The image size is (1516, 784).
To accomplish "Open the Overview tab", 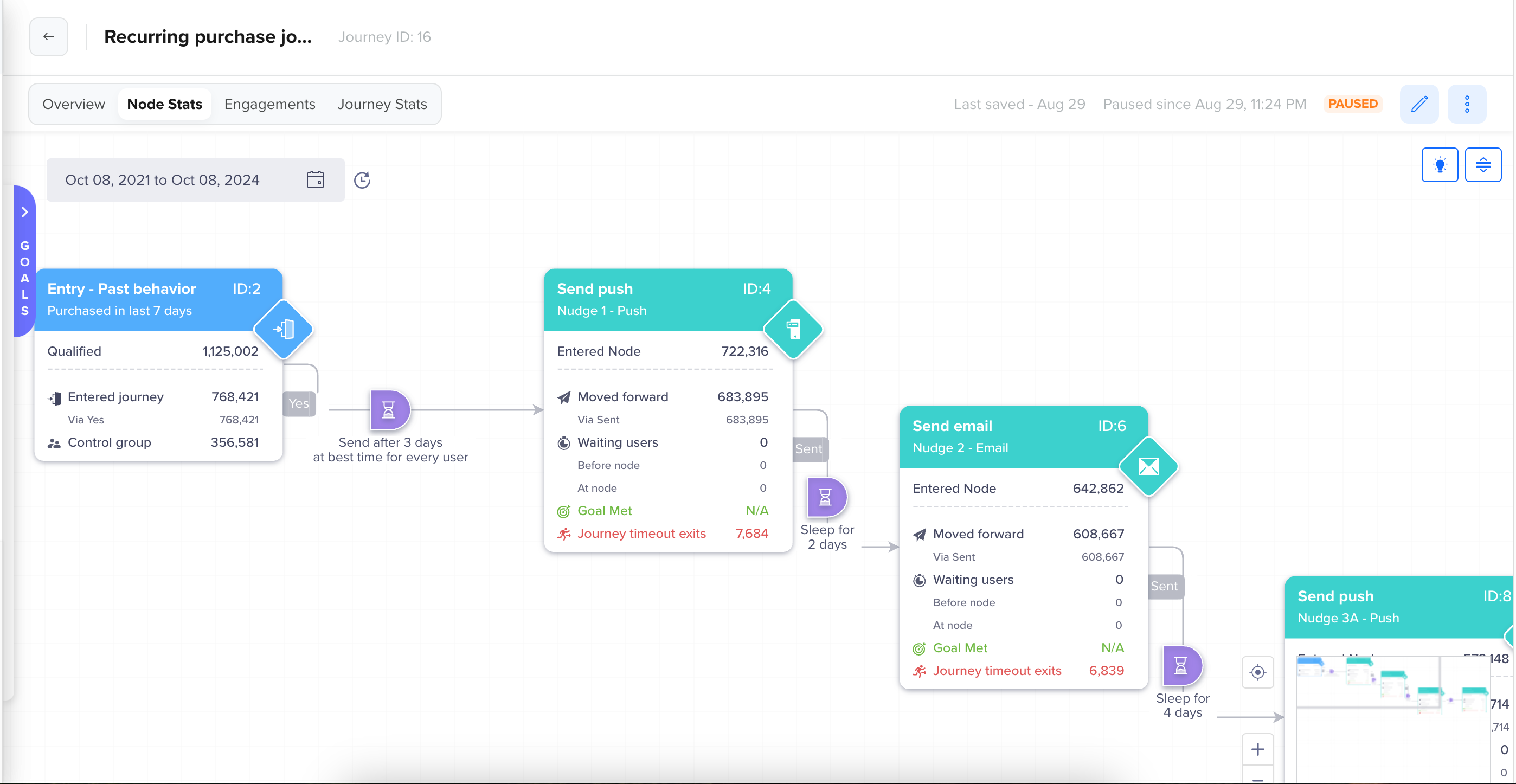I will point(74,104).
